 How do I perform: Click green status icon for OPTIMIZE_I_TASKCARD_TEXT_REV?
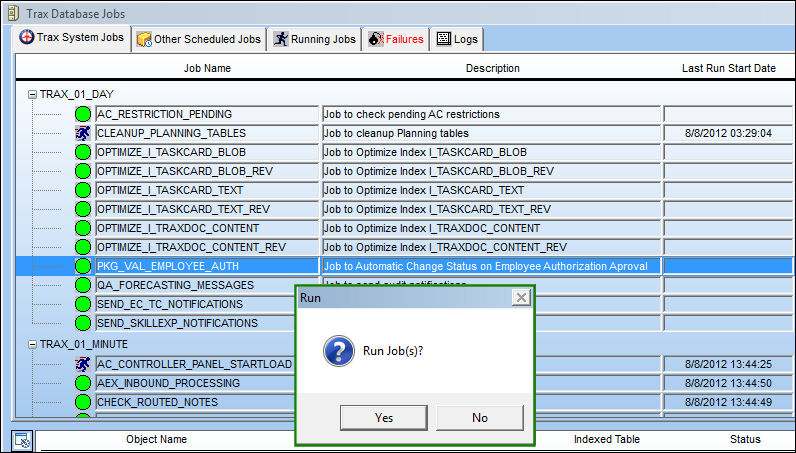[83, 209]
